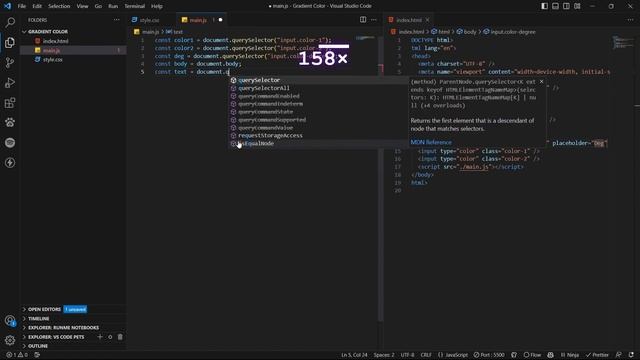Expand the OPEN EDITORS section

click(x=44, y=309)
